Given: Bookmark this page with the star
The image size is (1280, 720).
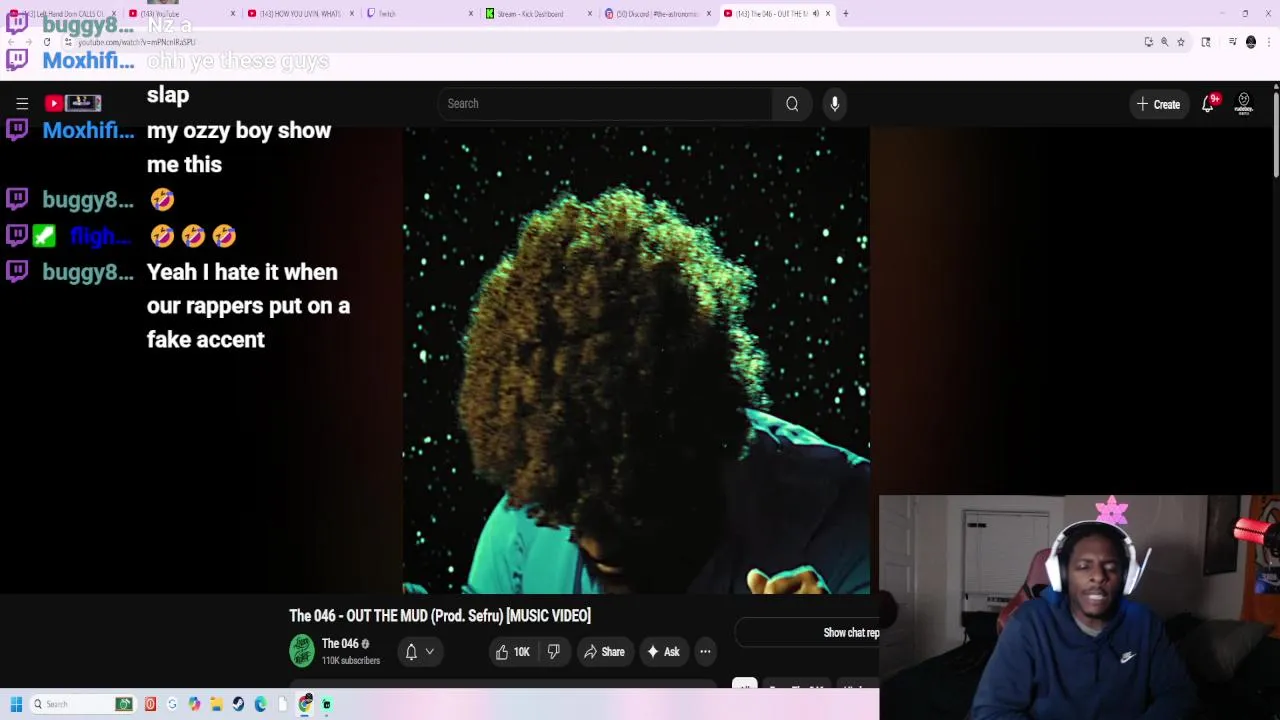Looking at the screenshot, I should tap(1181, 42).
